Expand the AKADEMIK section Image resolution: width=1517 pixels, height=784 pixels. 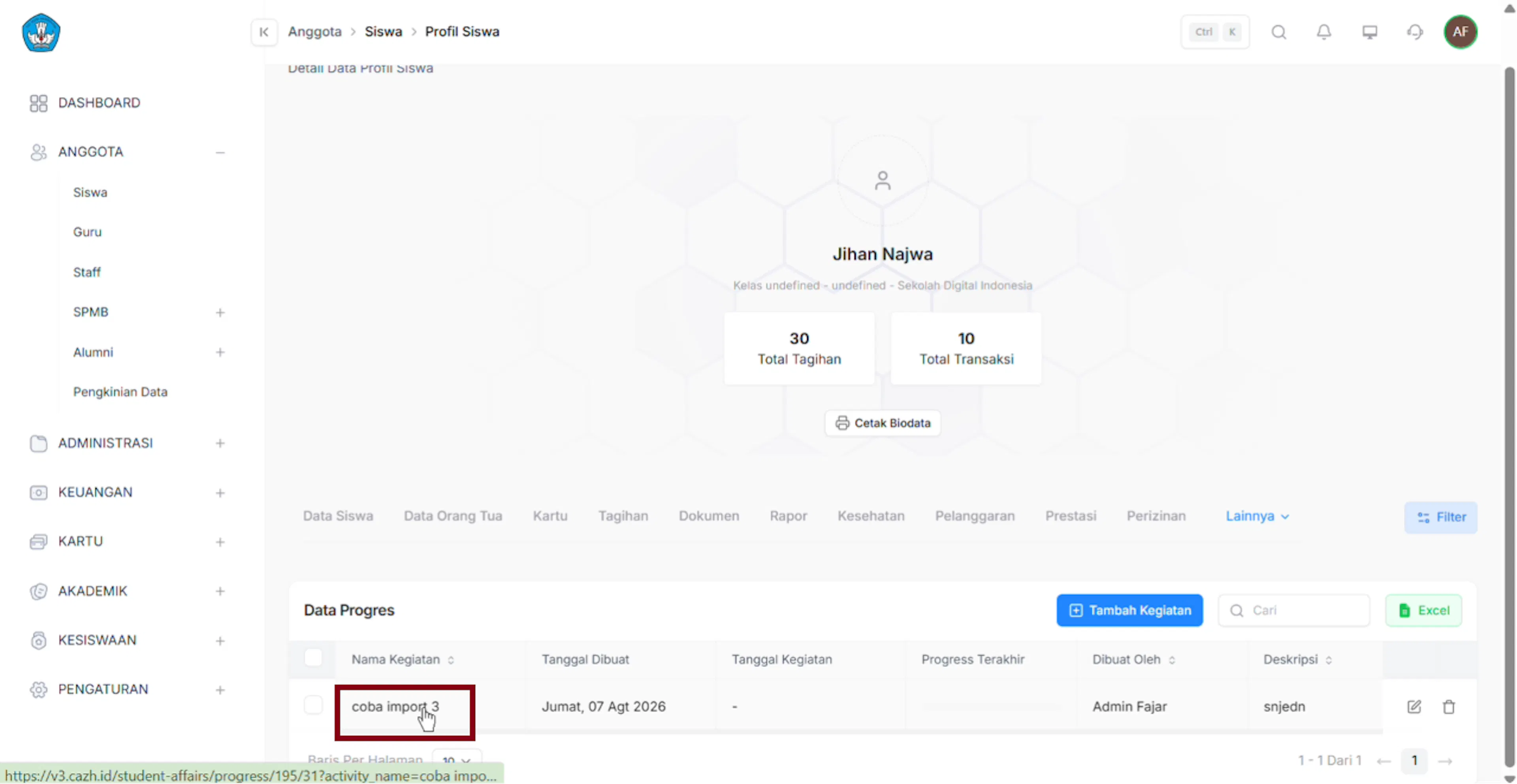pyautogui.click(x=220, y=591)
